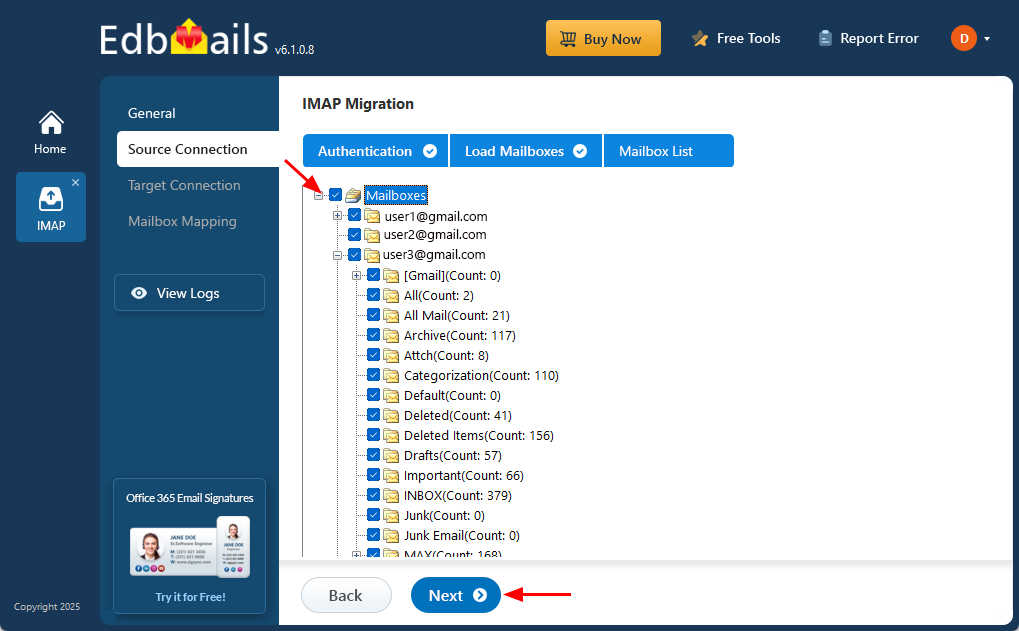Click the Attch folder icon

[391, 355]
